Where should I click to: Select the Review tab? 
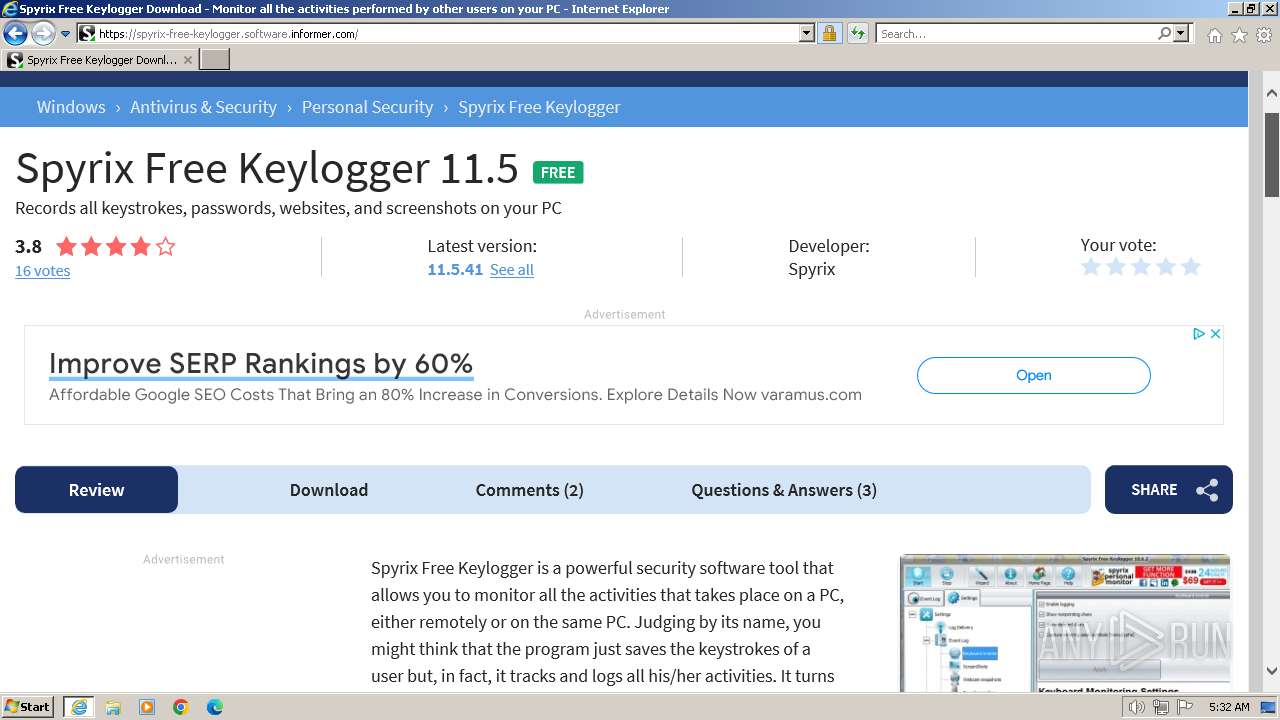tap(96, 490)
